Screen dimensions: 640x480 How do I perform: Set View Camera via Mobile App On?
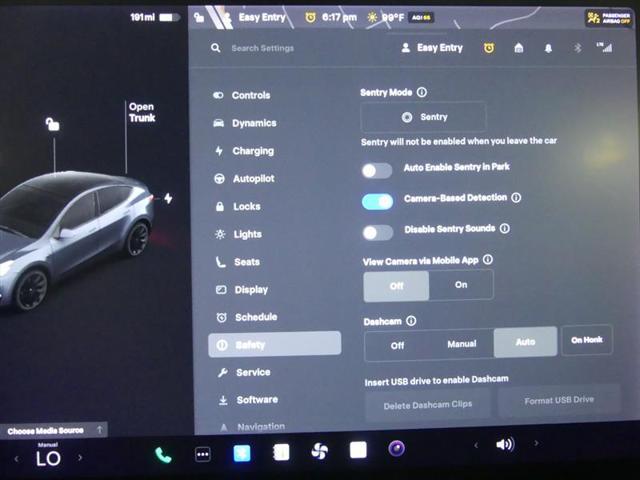(461, 285)
